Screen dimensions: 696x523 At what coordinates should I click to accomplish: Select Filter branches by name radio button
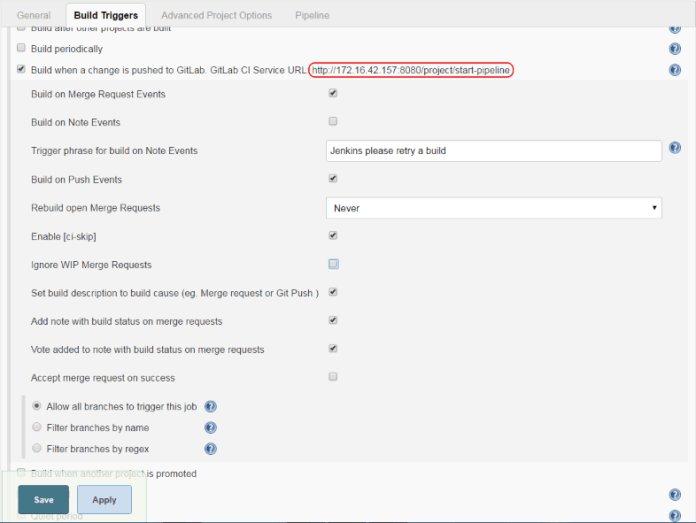tap(37, 427)
